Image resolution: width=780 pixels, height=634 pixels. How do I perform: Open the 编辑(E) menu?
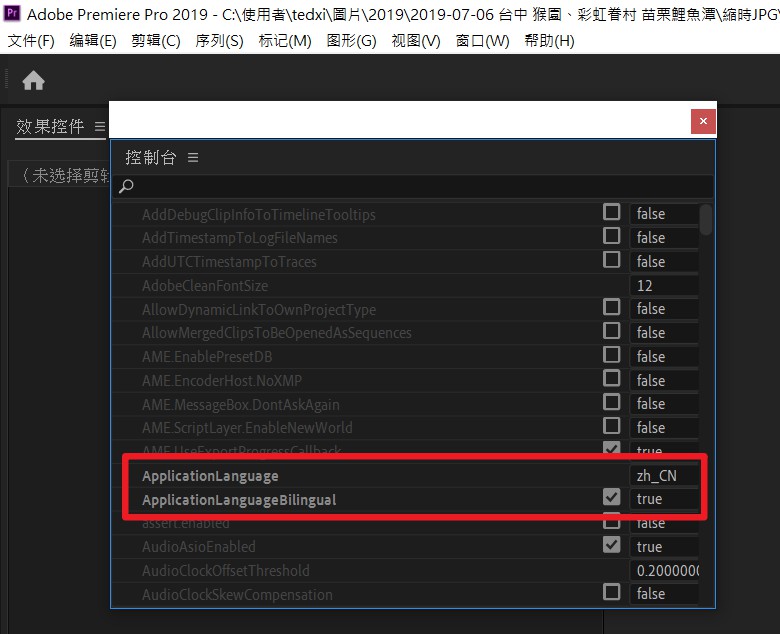[x=93, y=41]
